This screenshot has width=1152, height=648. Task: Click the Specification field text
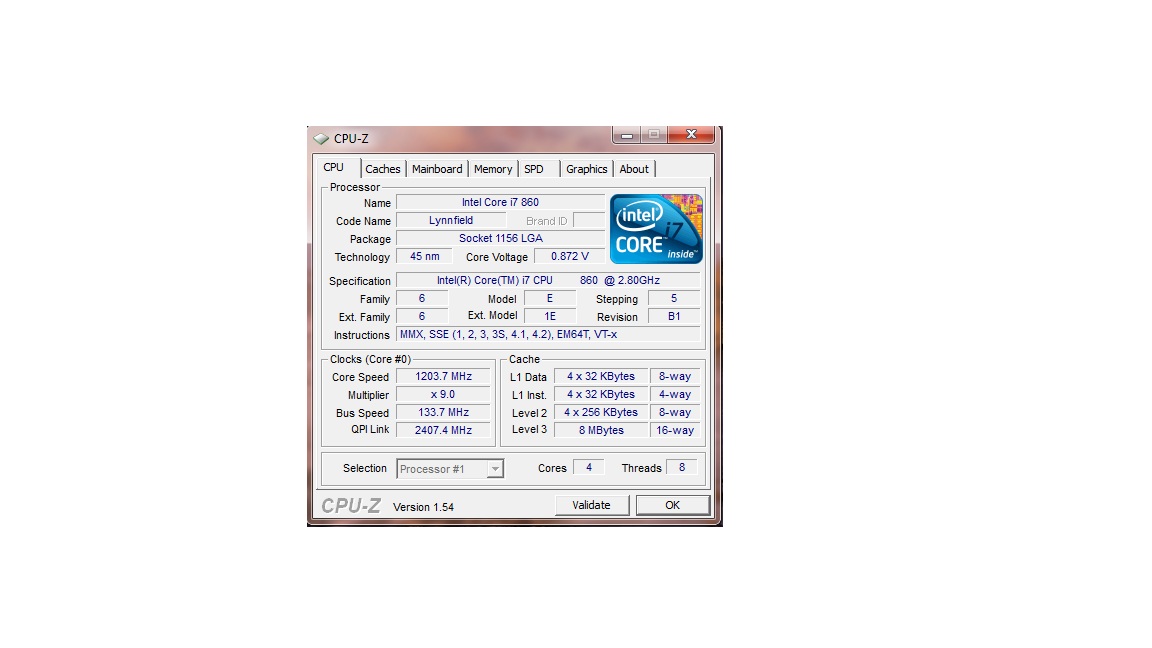click(548, 280)
